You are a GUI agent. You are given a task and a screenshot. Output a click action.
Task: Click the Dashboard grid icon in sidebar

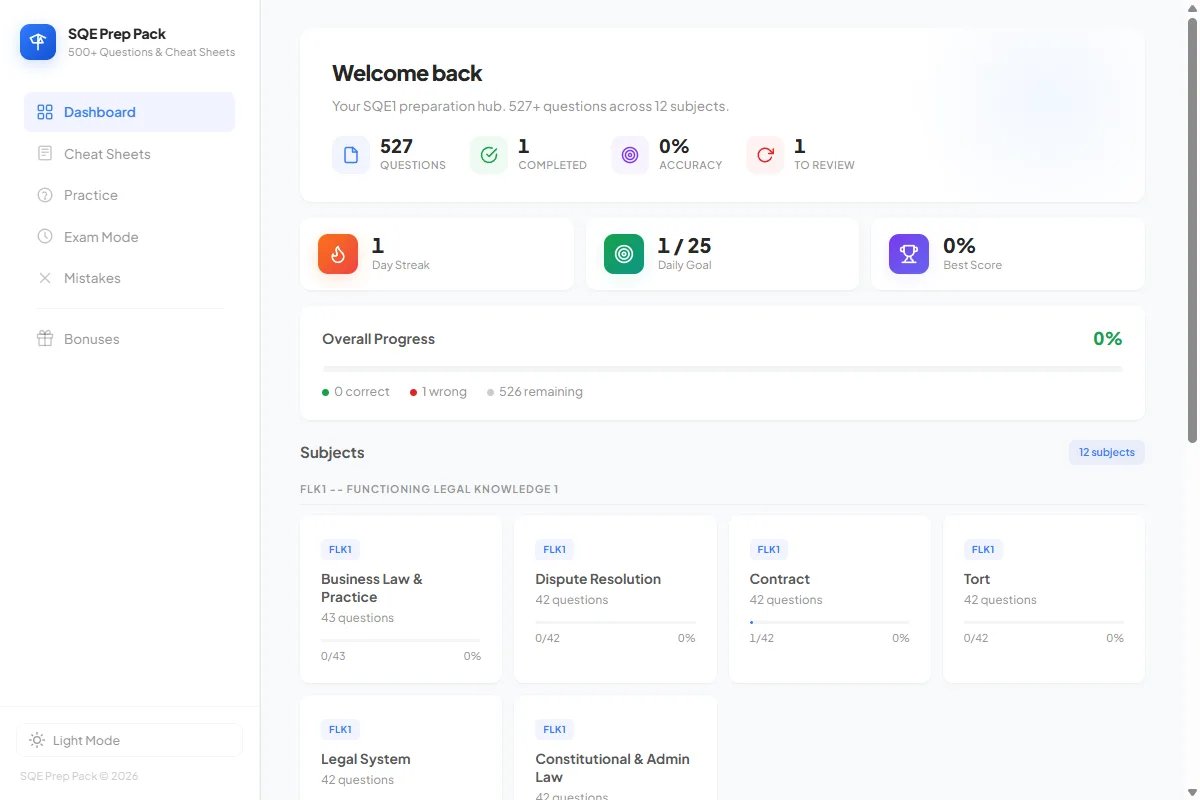click(x=45, y=112)
